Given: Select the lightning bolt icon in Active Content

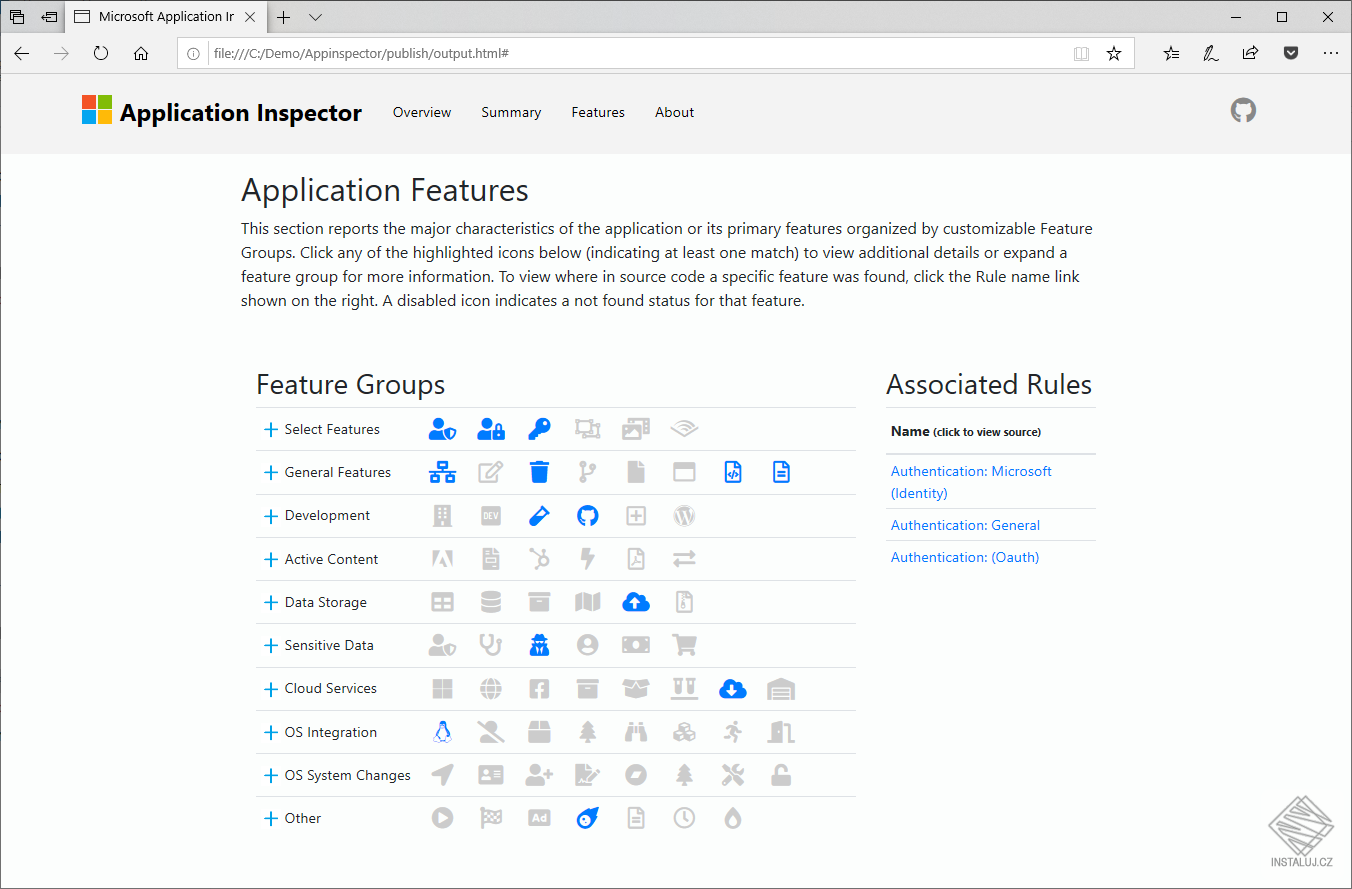Looking at the screenshot, I should pyautogui.click(x=587, y=559).
